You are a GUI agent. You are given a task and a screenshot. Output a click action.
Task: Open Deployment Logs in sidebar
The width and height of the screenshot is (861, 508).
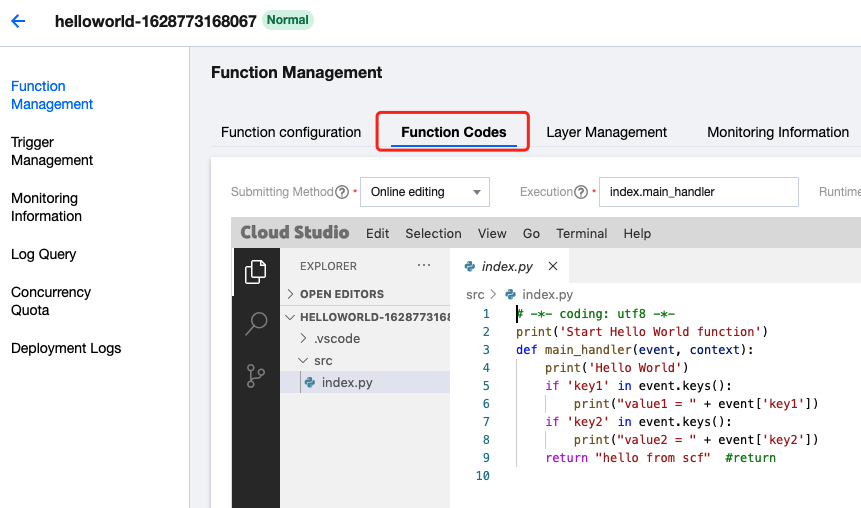(66, 348)
